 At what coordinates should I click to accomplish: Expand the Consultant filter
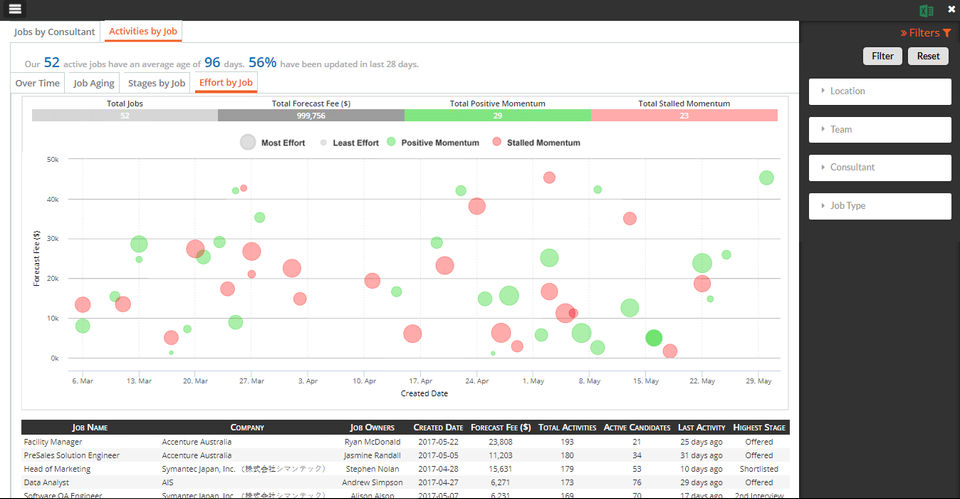coord(880,167)
